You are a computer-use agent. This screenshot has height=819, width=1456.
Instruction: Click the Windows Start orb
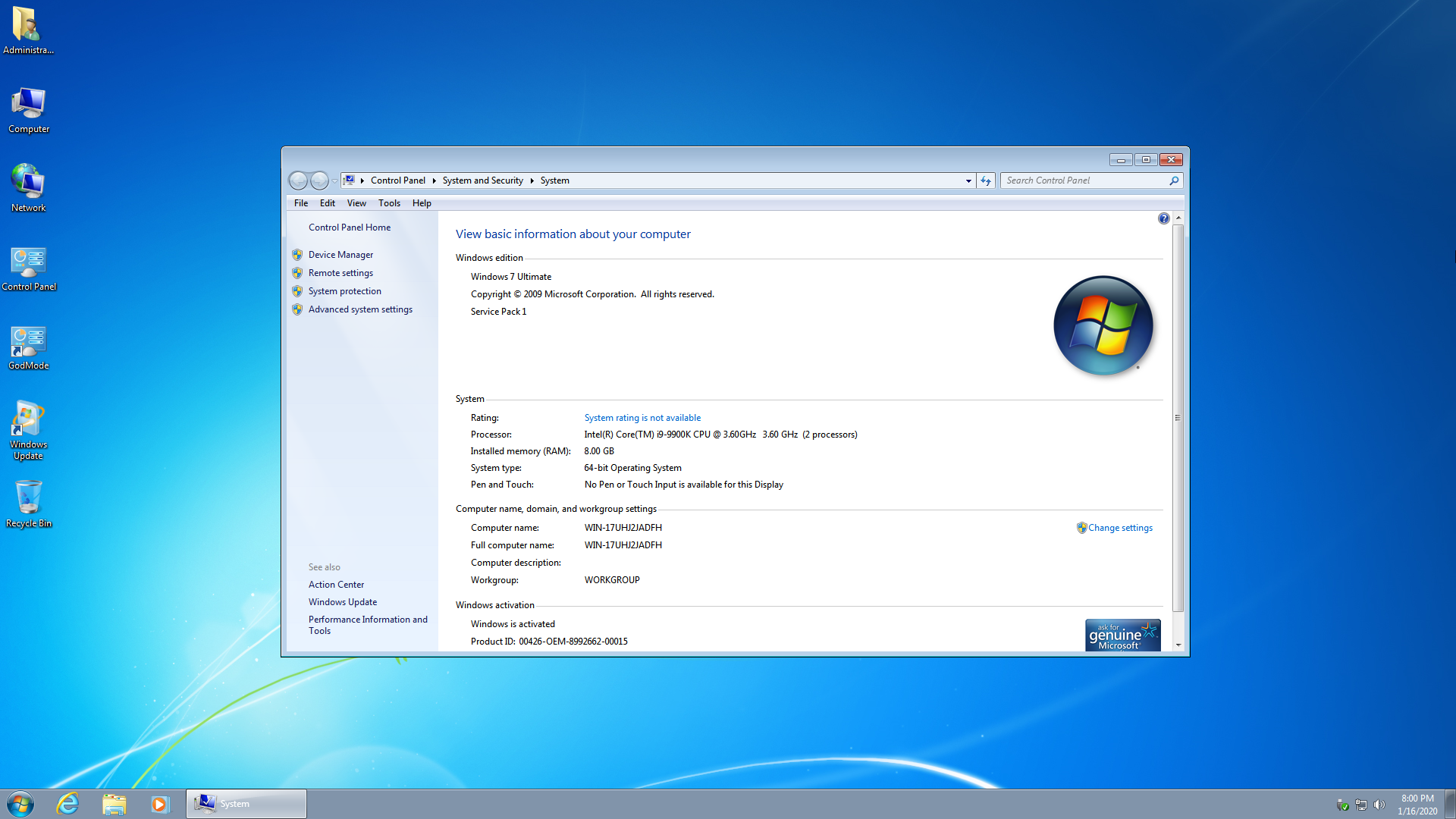click(x=20, y=804)
